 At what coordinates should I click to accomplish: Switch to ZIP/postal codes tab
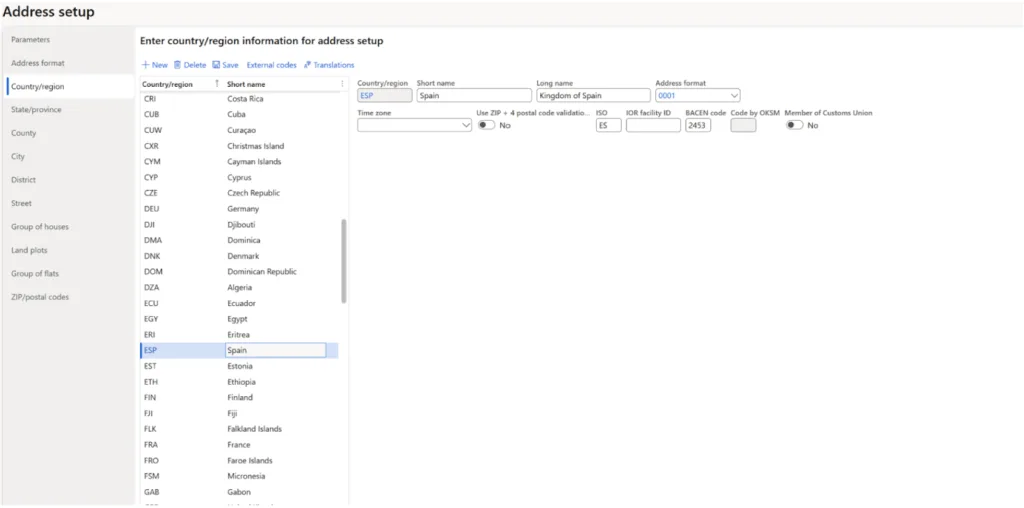tap(40, 297)
